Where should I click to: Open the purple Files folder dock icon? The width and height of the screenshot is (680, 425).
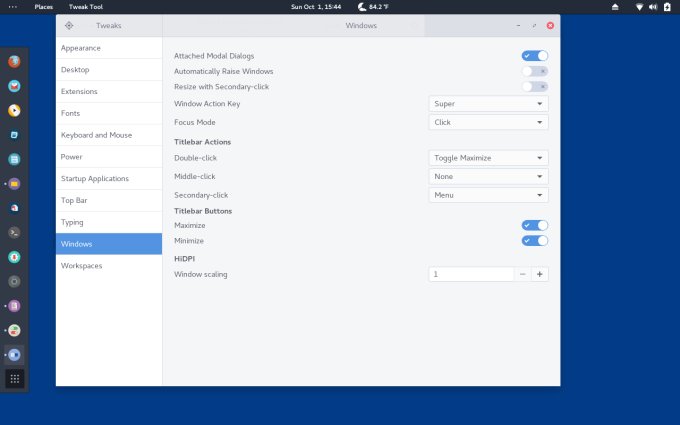click(x=14, y=184)
